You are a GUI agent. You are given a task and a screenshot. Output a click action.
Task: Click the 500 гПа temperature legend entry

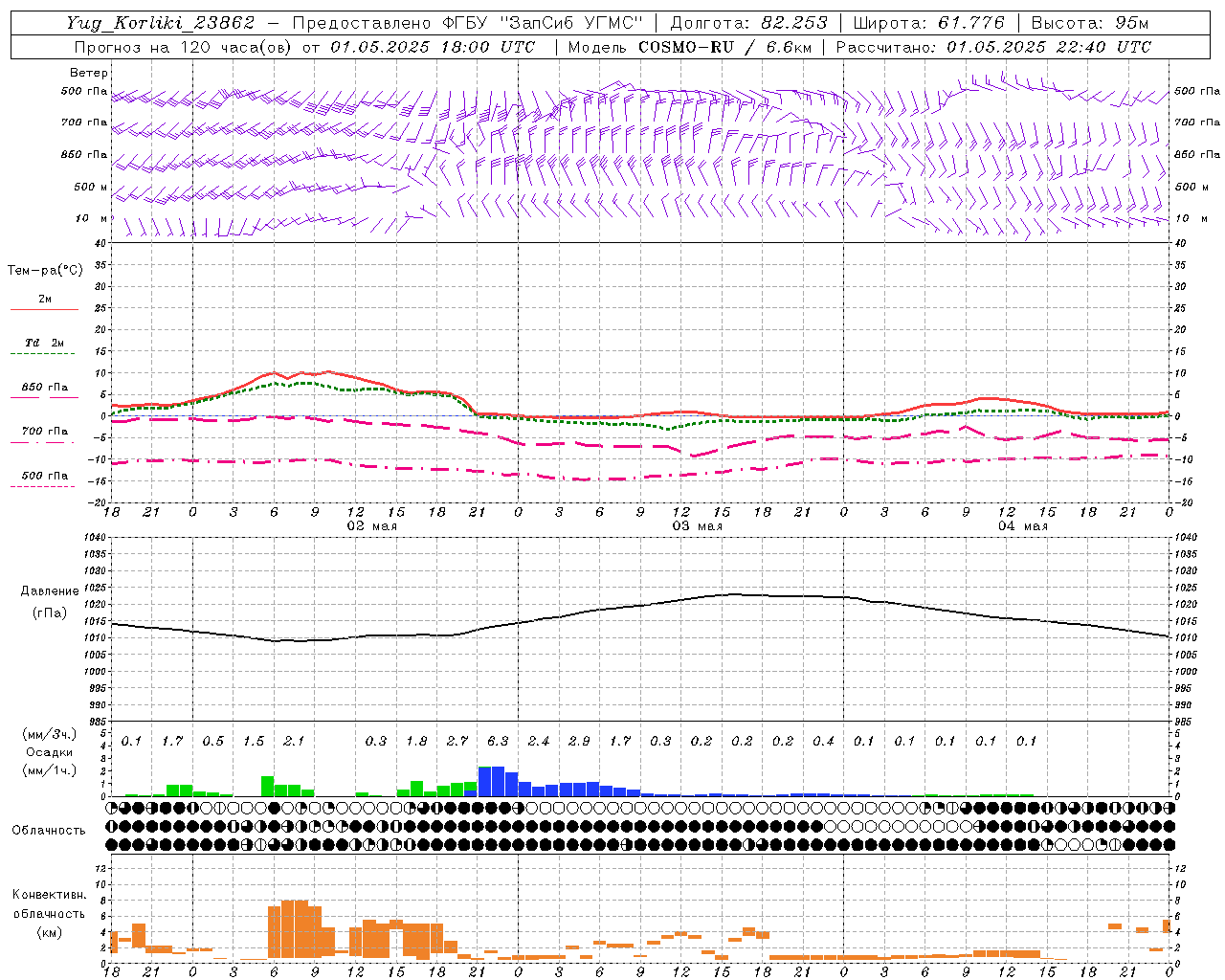click(45, 475)
